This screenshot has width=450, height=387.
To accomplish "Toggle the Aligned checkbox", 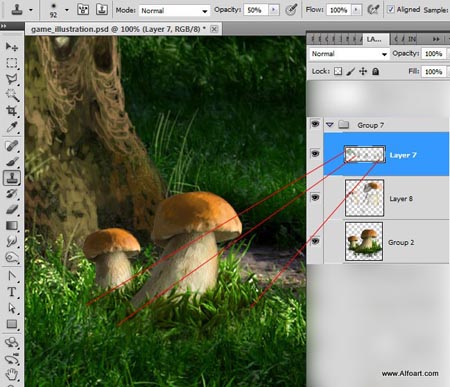I will tap(390, 9).
